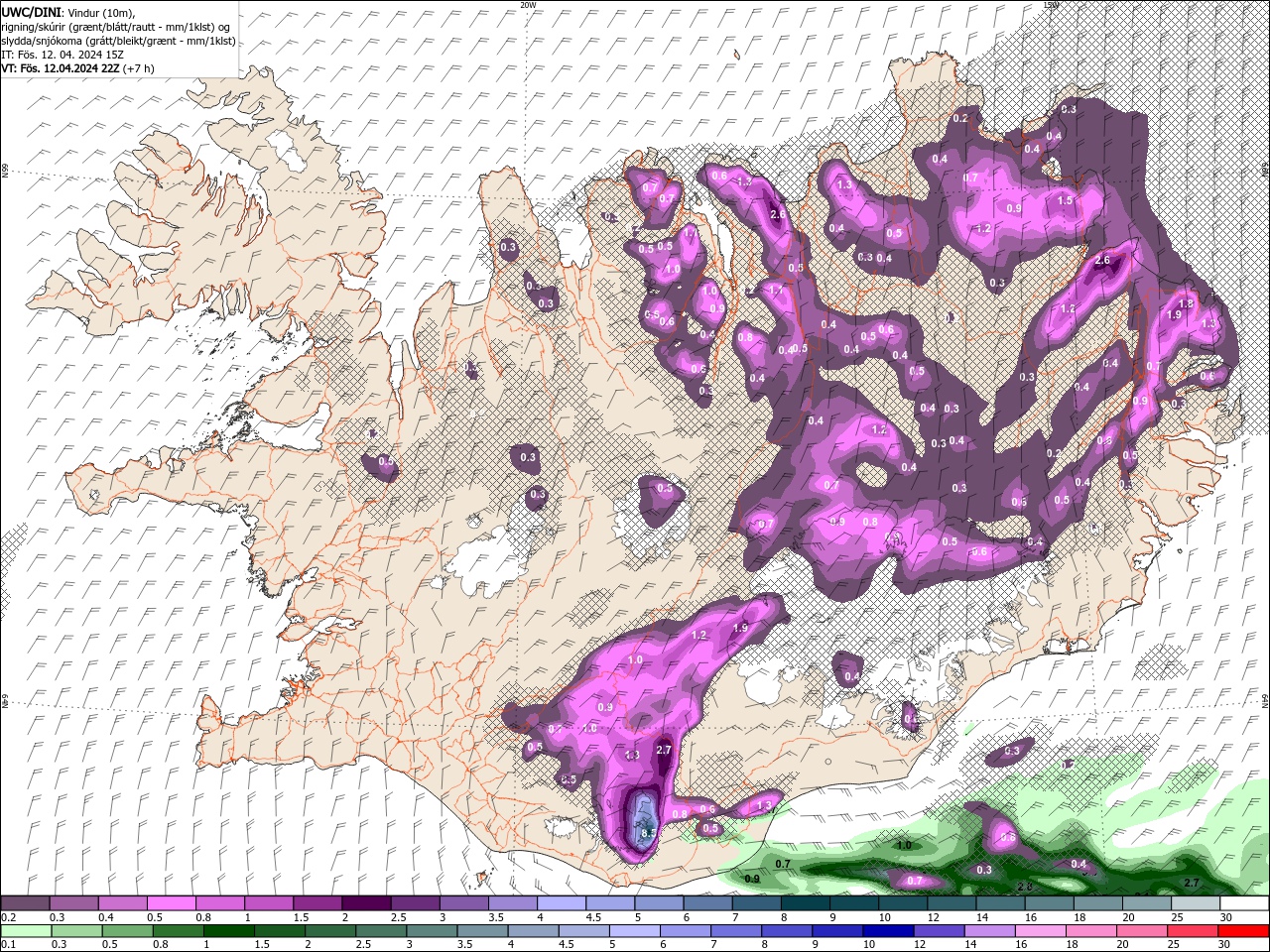This screenshot has height=952, width=1270.
Task: Click the '1.5' tick label of upper legend
Action: 301,917
